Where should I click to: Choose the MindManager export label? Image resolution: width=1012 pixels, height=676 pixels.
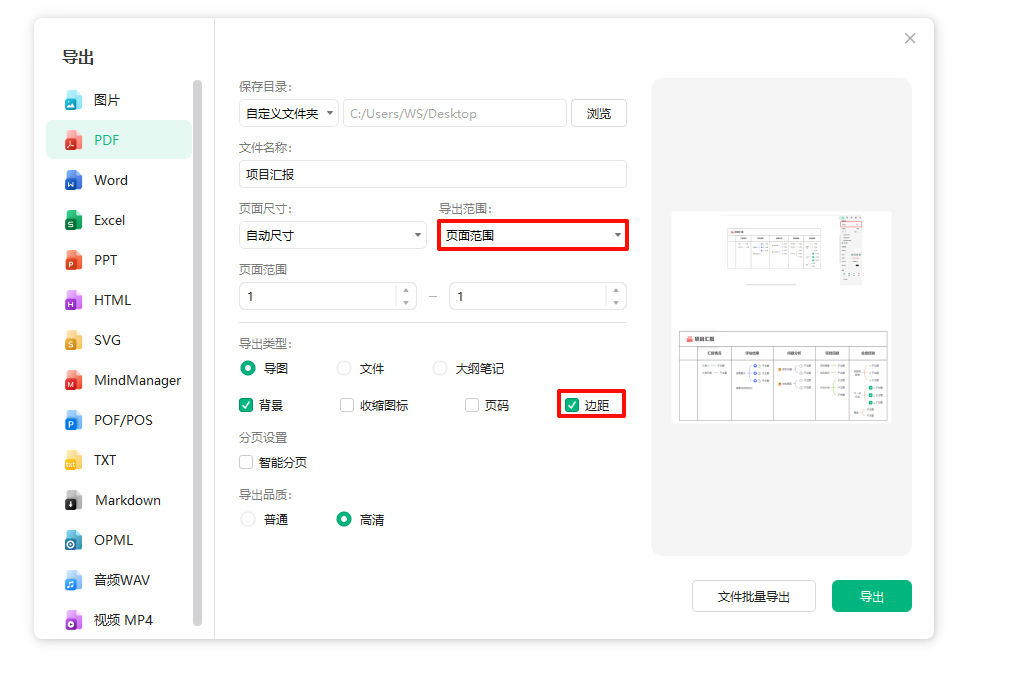pyautogui.click(x=137, y=380)
